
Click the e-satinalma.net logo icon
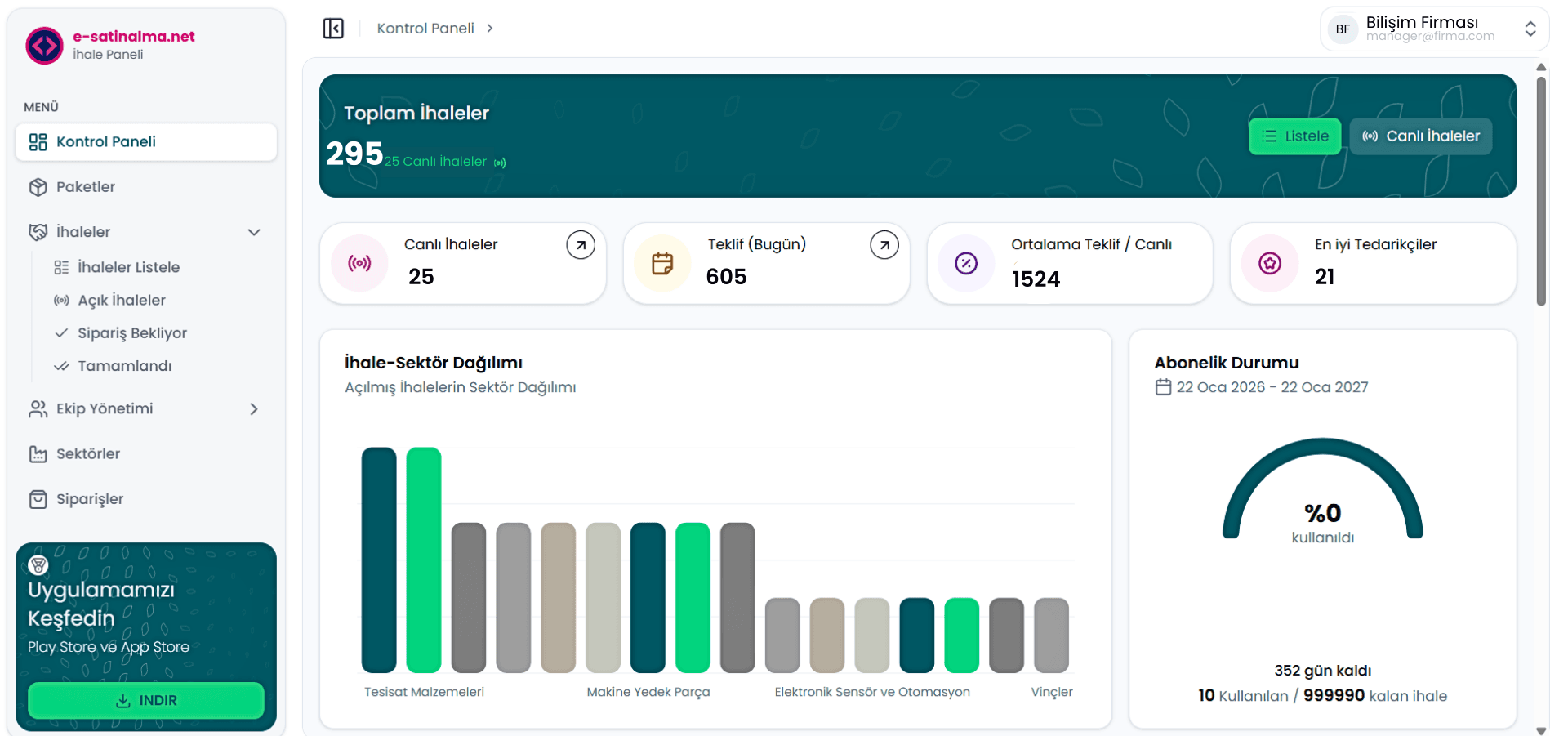point(44,46)
